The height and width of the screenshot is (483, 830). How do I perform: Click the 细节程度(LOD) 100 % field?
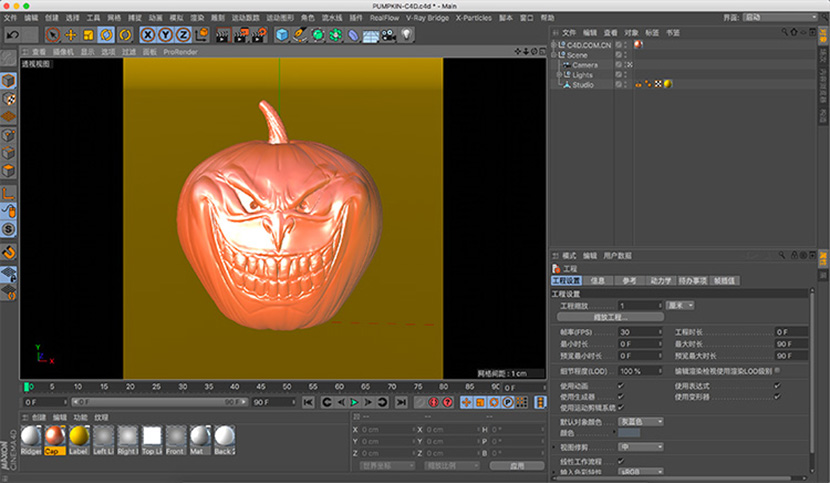640,371
